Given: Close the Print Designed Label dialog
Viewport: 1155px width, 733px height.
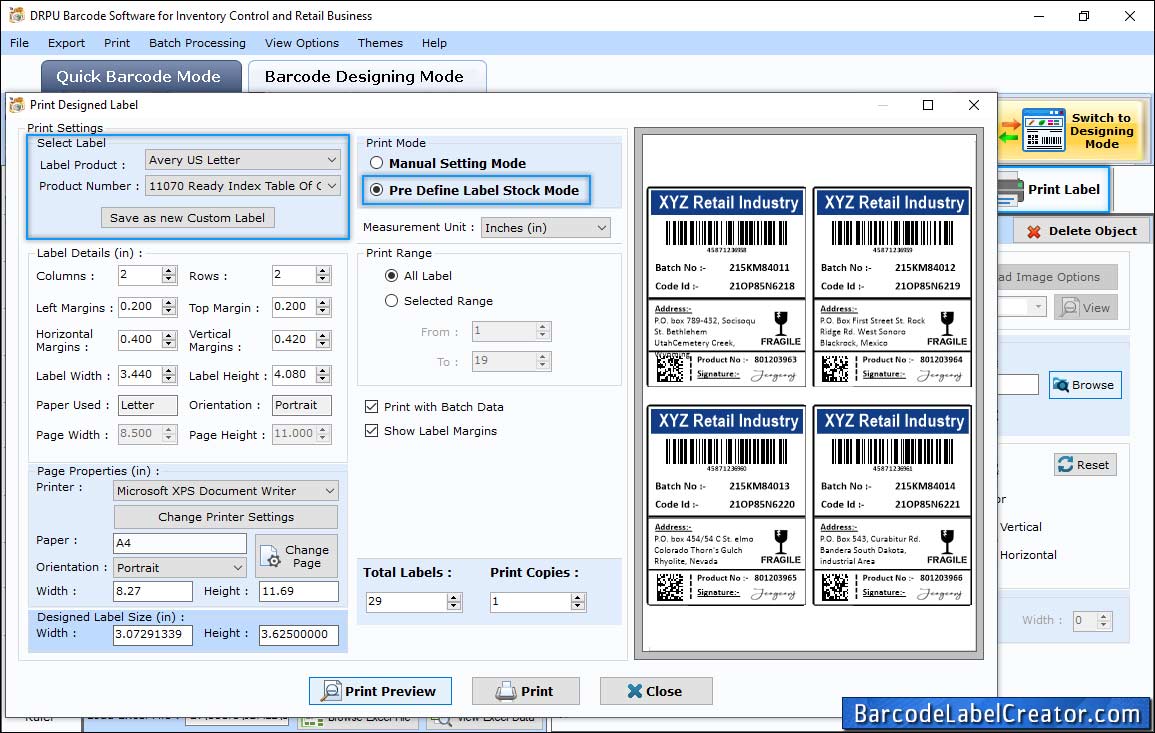Looking at the screenshot, I should pos(974,105).
